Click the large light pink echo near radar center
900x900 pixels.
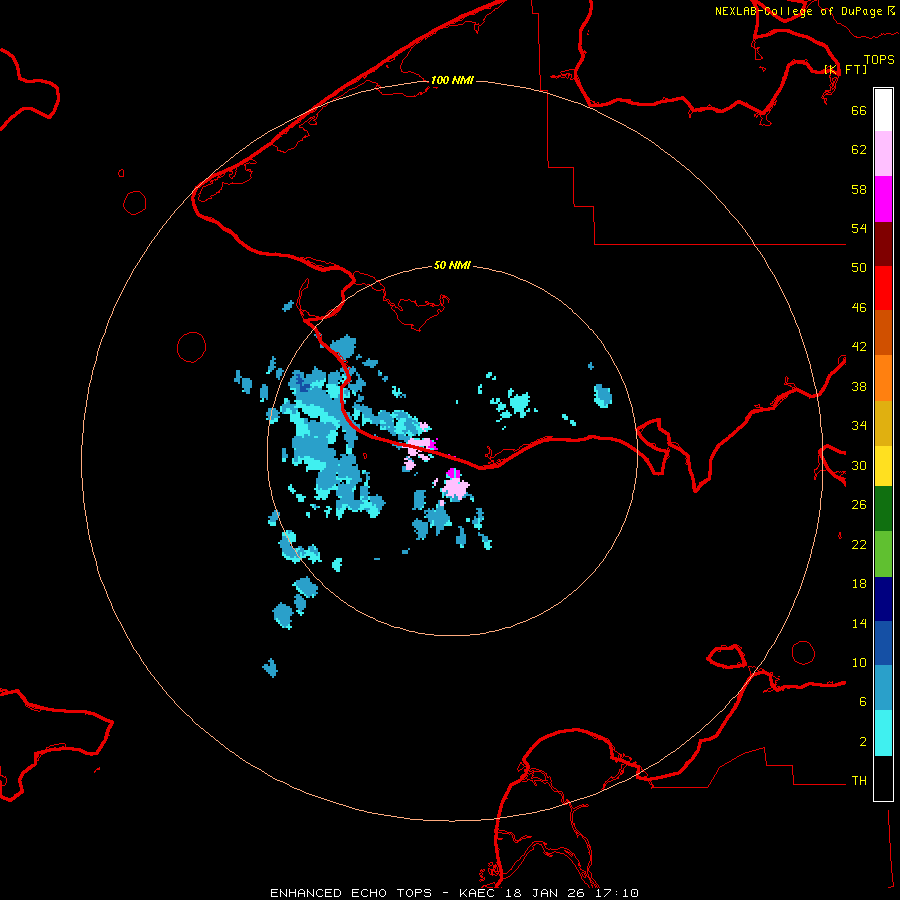pos(455,488)
